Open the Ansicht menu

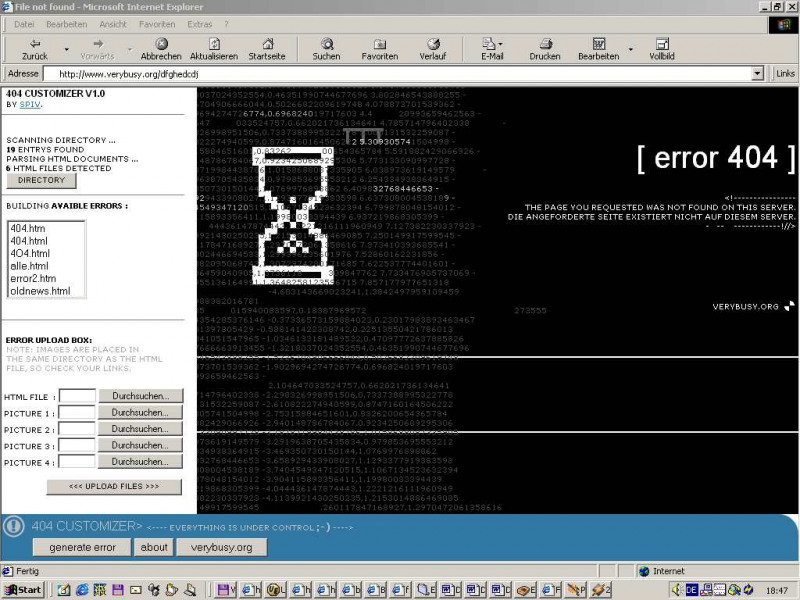click(113, 23)
